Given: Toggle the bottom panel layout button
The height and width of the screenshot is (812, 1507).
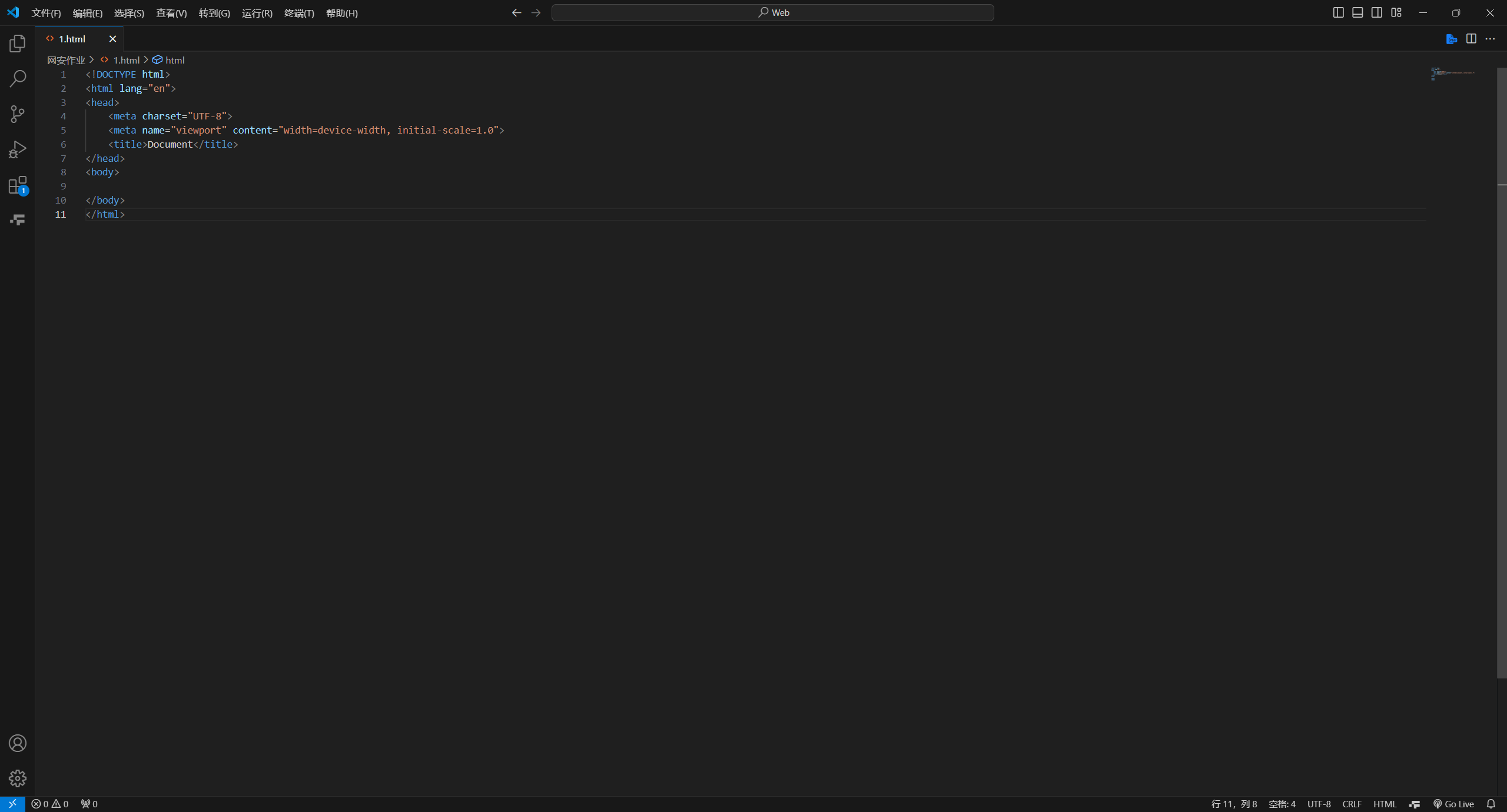Looking at the screenshot, I should pos(1357,12).
